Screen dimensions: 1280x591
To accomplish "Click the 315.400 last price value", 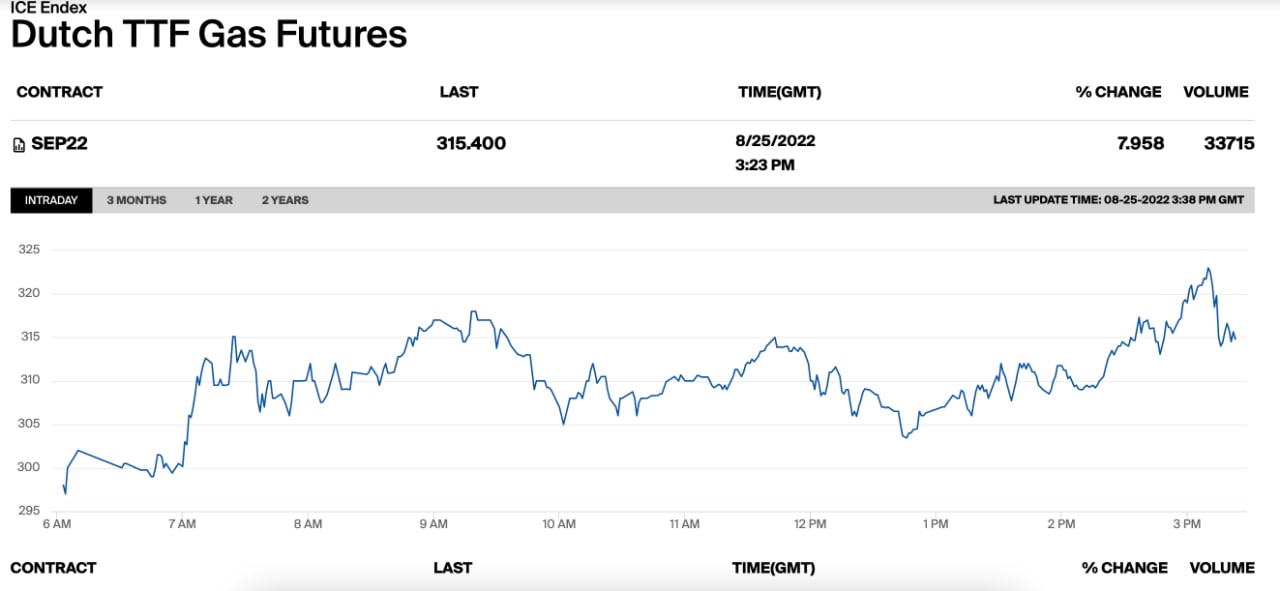I will click(x=471, y=143).
